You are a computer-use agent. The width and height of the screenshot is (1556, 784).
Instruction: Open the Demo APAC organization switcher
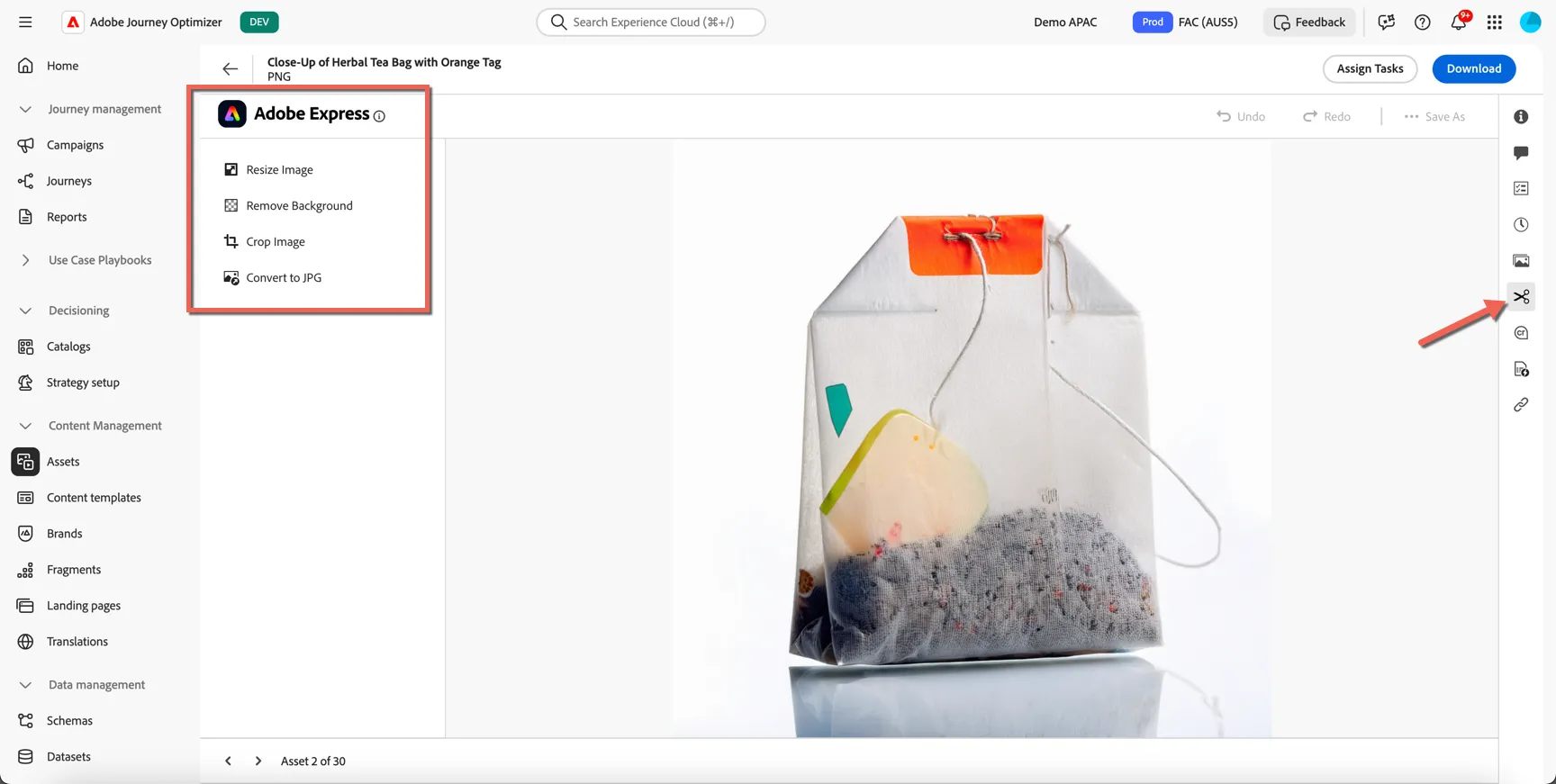coord(1065,23)
